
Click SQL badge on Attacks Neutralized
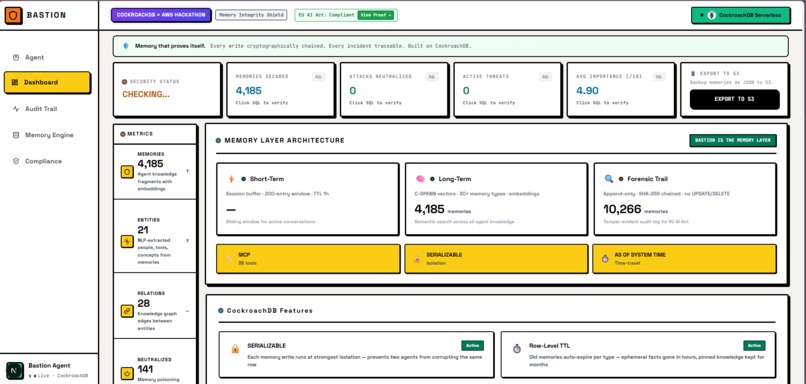point(432,77)
